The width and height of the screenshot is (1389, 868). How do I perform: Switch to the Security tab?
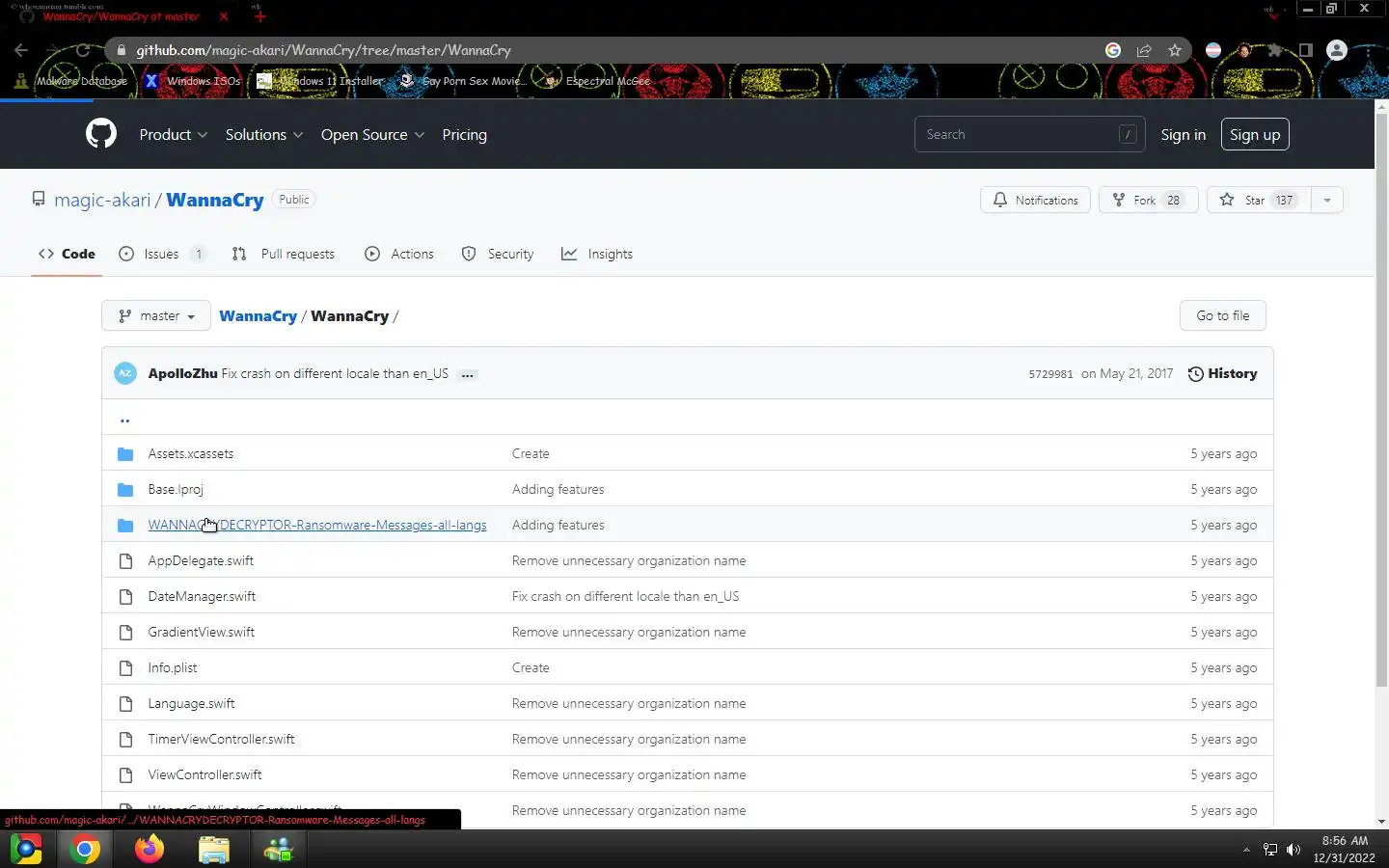click(498, 254)
